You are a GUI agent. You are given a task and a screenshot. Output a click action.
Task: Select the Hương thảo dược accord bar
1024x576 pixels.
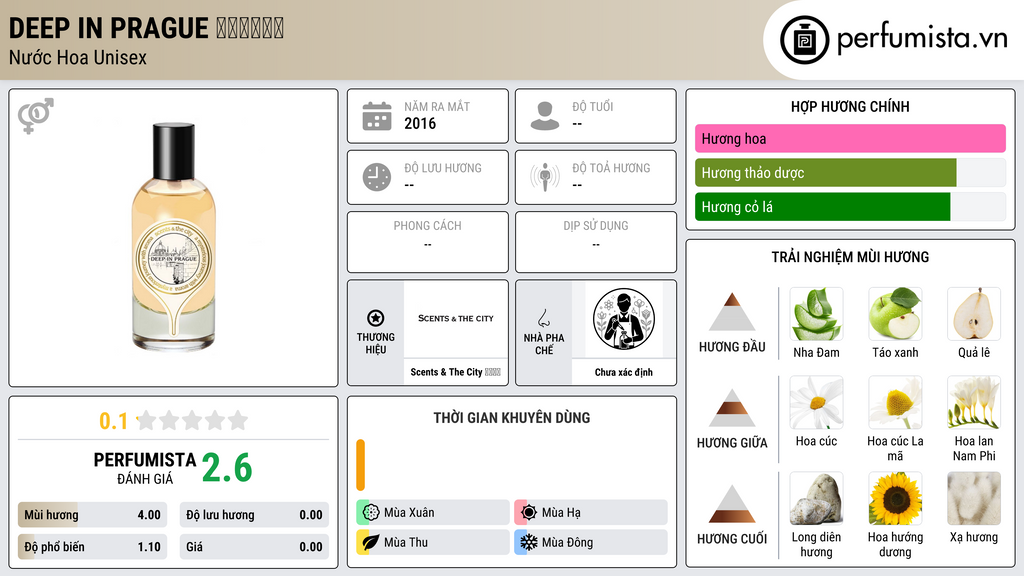coord(850,173)
